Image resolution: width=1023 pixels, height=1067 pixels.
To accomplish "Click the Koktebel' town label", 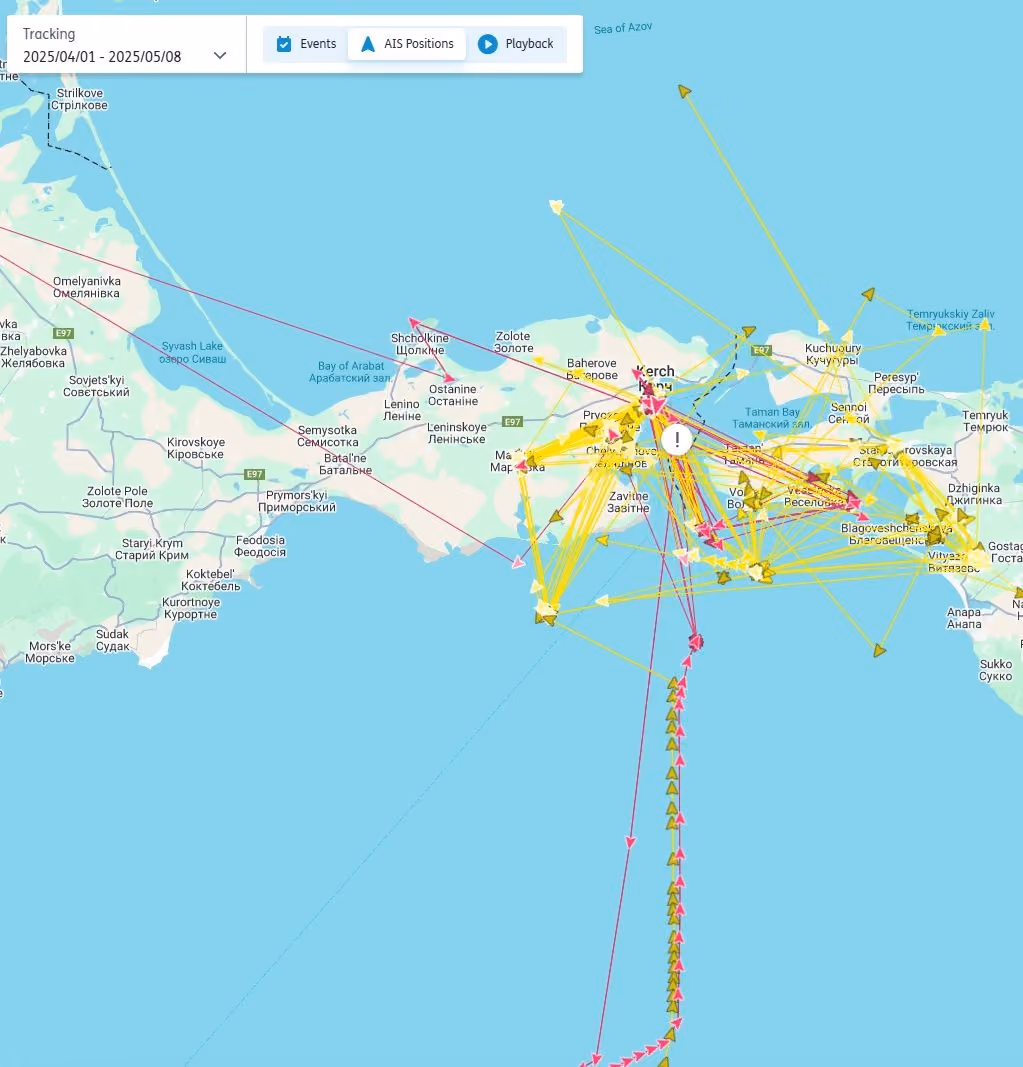I will coord(210,580).
